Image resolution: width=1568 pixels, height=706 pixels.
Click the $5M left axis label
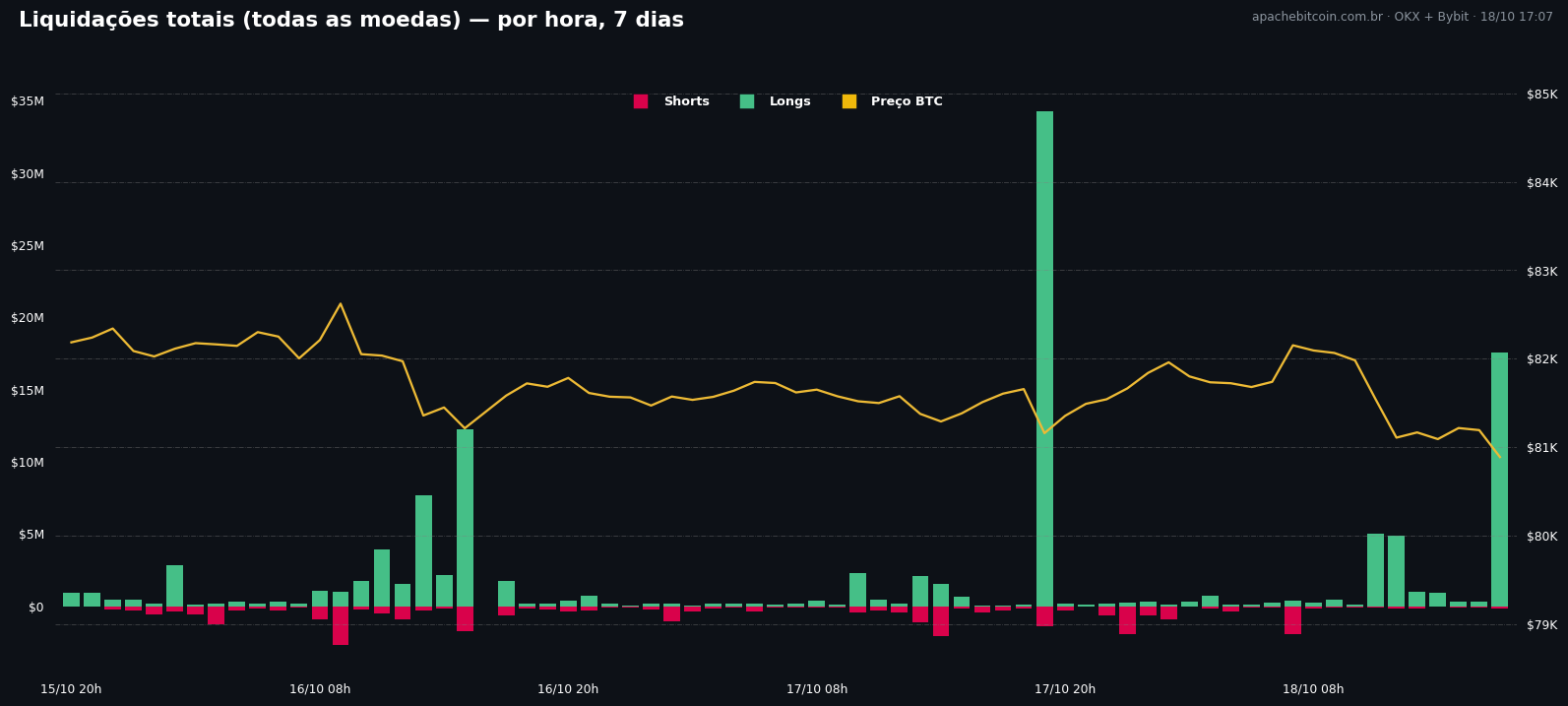pos(31,535)
